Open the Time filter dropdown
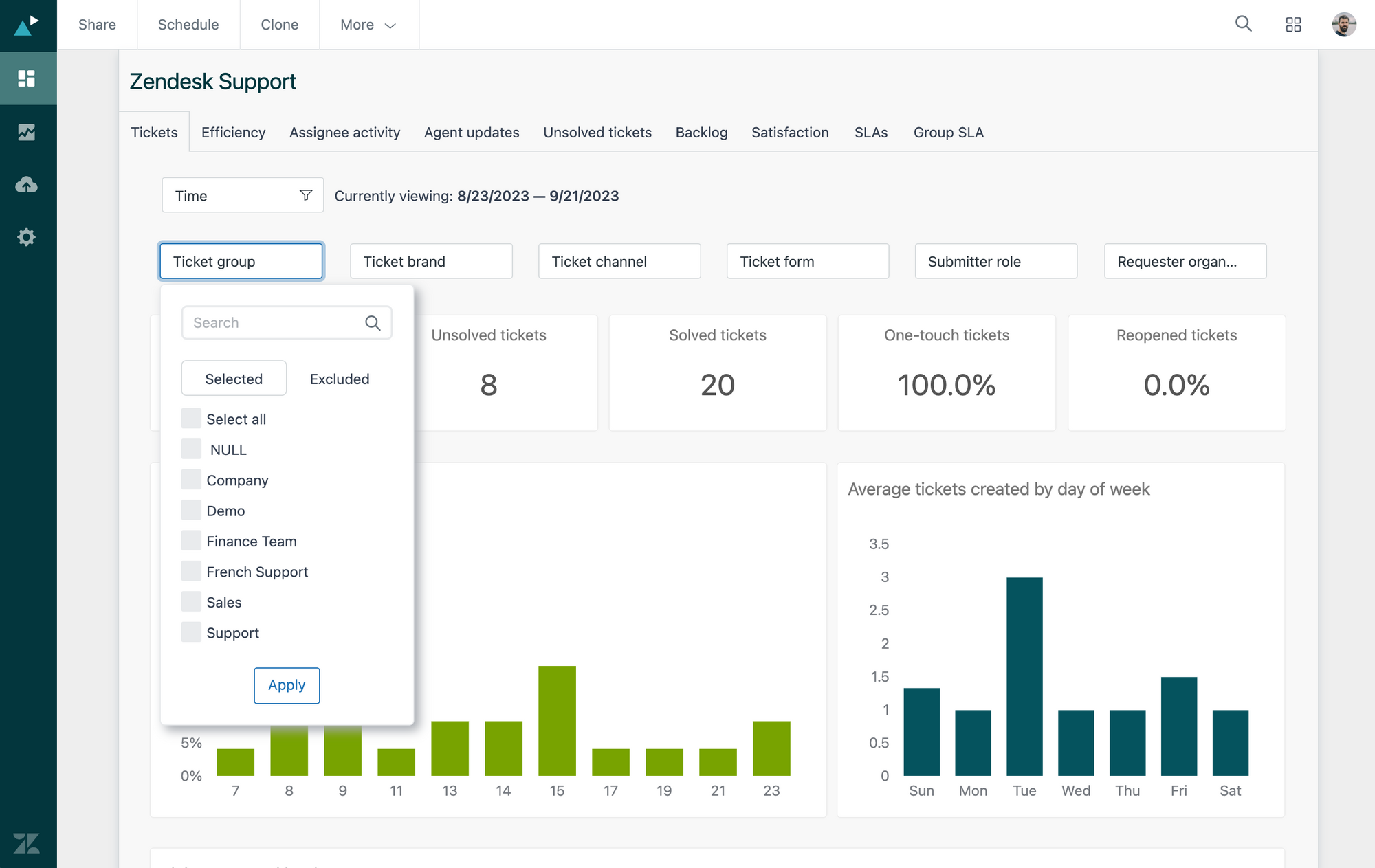 point(242,196)
